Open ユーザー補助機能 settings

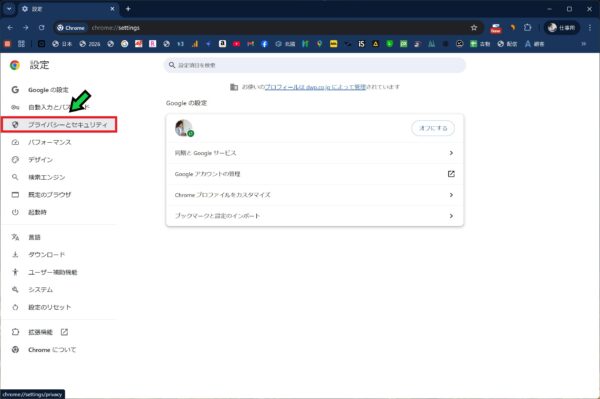click(59, 272)
